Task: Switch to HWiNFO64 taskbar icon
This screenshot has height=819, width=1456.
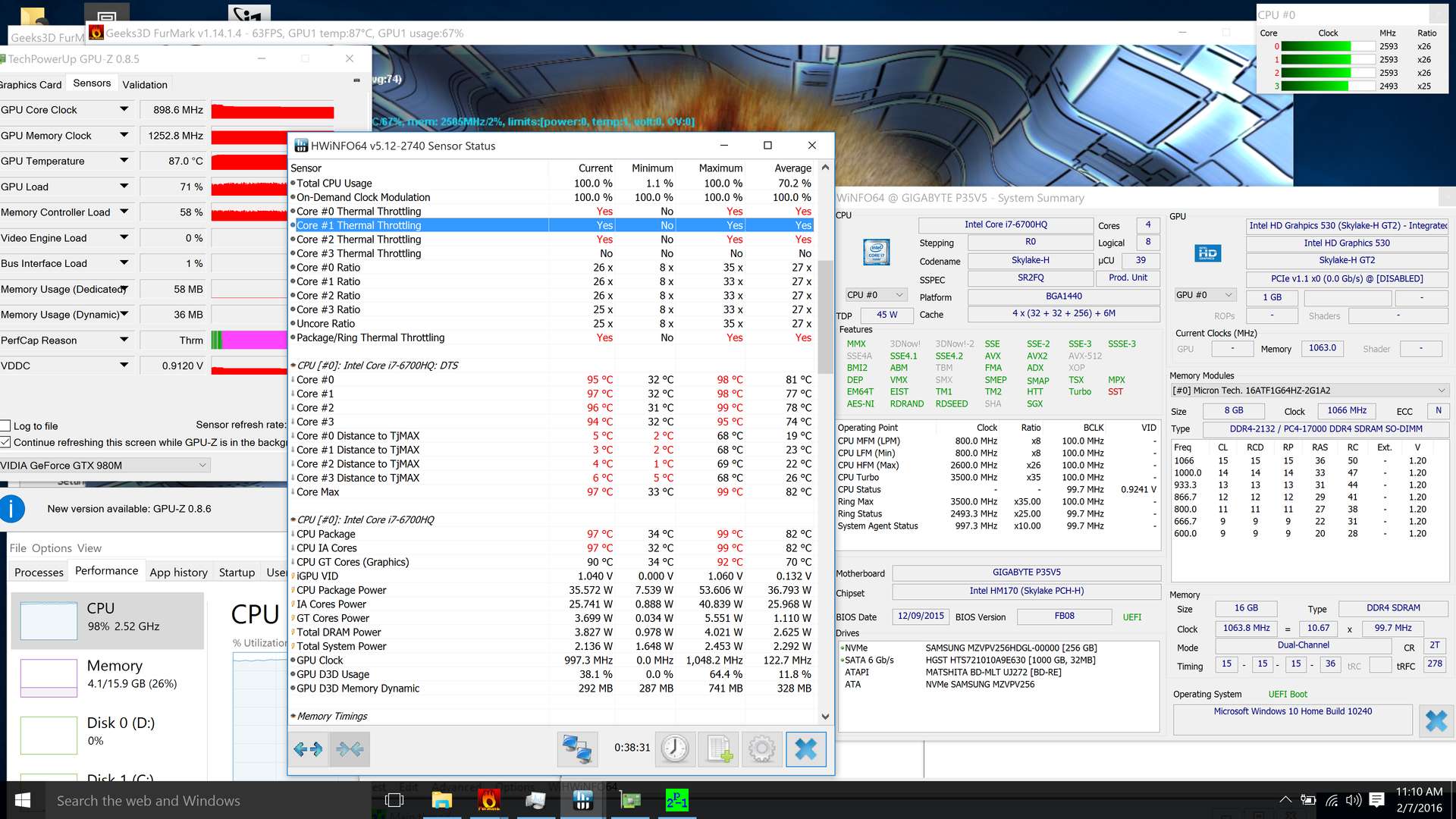Action: pos(582,801)
